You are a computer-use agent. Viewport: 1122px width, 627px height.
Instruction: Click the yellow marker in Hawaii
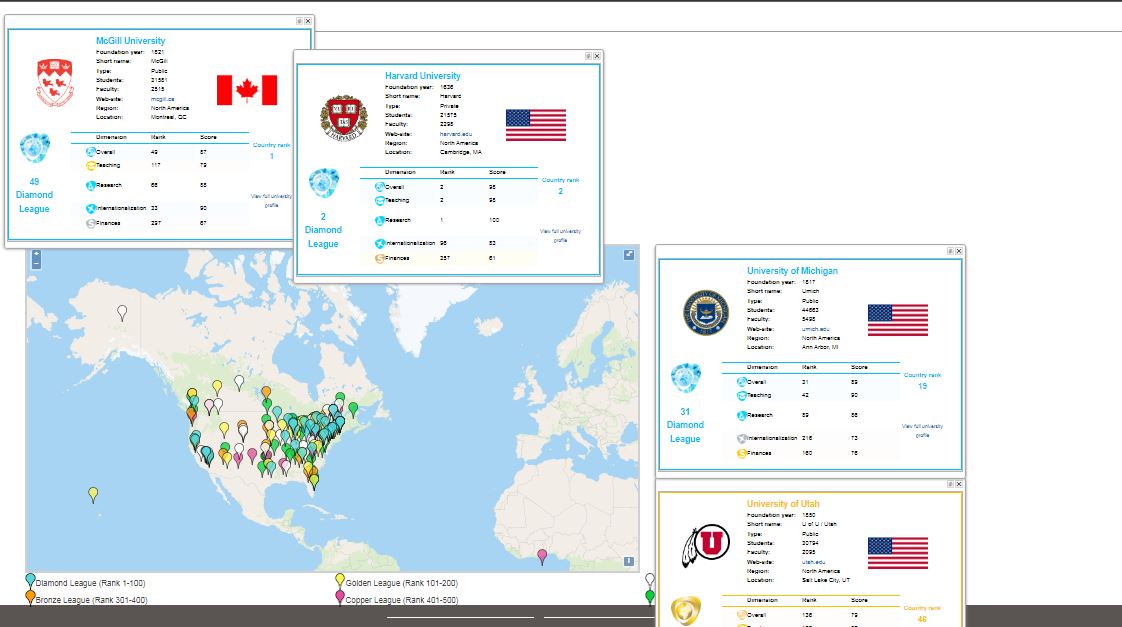click(93, 494)
